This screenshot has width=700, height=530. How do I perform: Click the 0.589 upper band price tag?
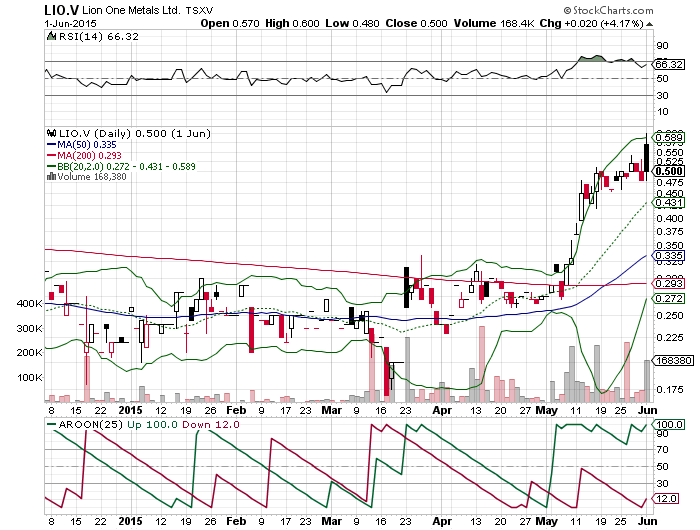669,138
